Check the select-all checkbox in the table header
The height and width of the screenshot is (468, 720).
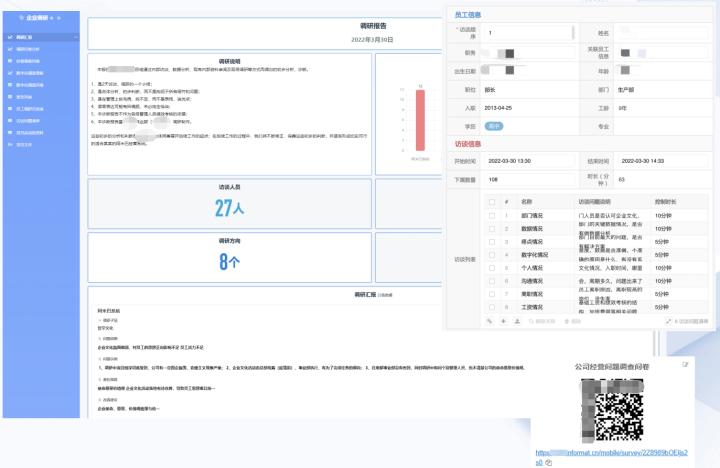(491, 201)
